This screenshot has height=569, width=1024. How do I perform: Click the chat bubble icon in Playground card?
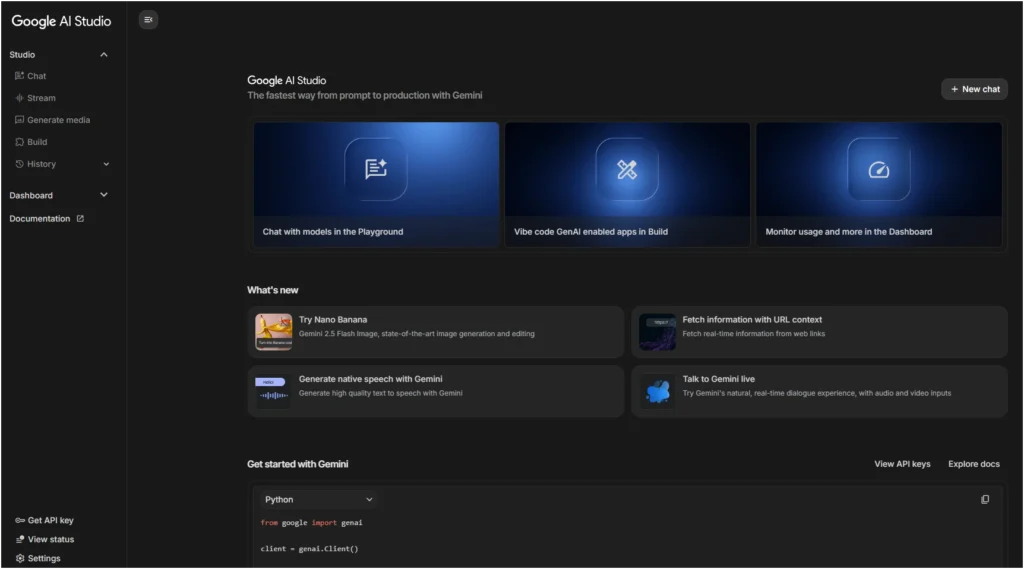click(x=376, y=169)
